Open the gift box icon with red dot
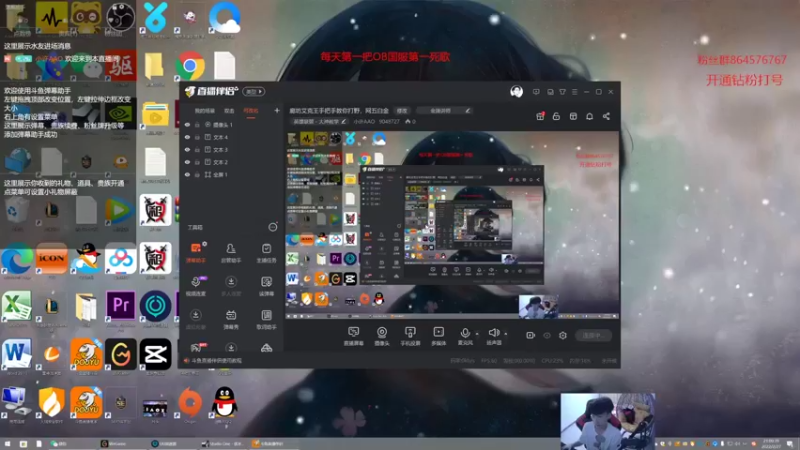The height and width of the screenshot is (450, 800). [x=540, y=116]
